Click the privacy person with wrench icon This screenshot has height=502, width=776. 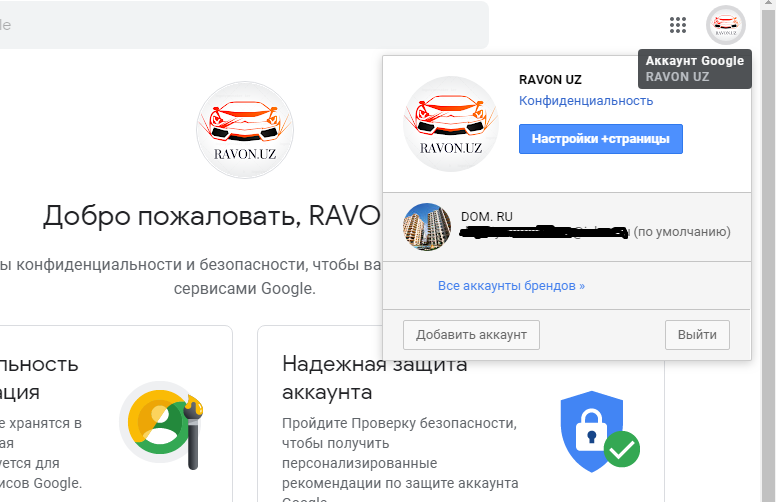pyautogui.click(x=161, y=425)
